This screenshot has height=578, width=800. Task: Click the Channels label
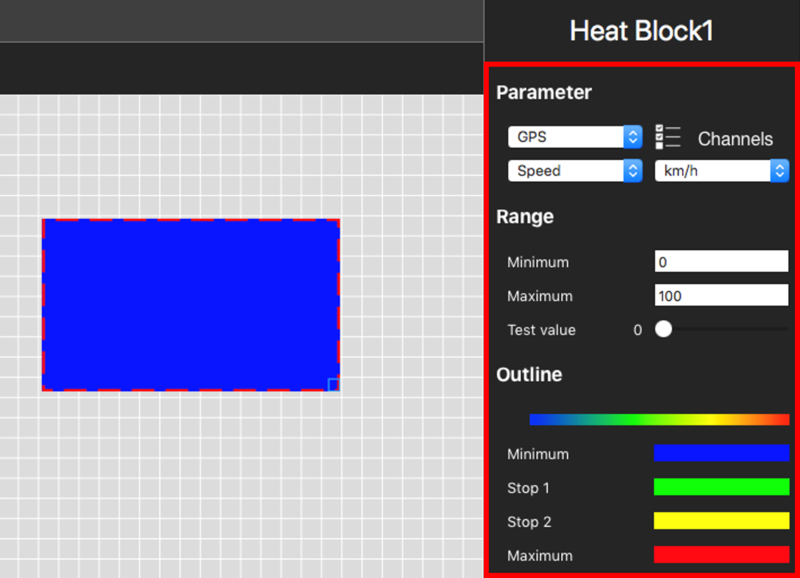click(735, 139)
